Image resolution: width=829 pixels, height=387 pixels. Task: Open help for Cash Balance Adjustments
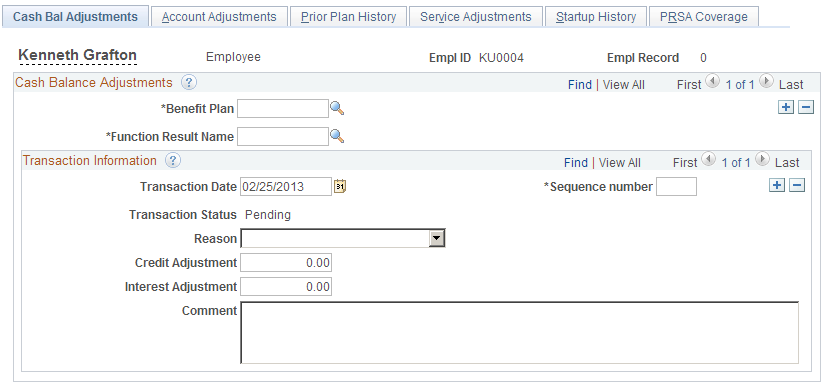point(189,82)
